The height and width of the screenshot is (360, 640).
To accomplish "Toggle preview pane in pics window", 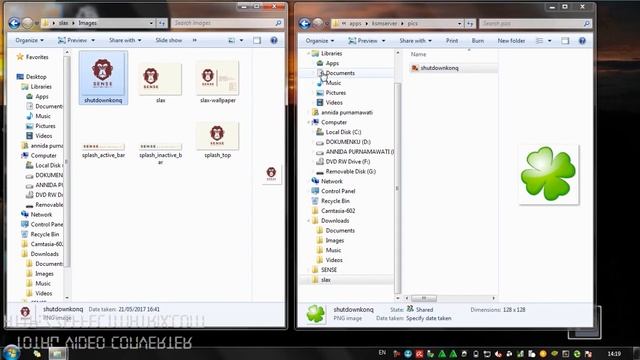I will (x=565, y=41).
